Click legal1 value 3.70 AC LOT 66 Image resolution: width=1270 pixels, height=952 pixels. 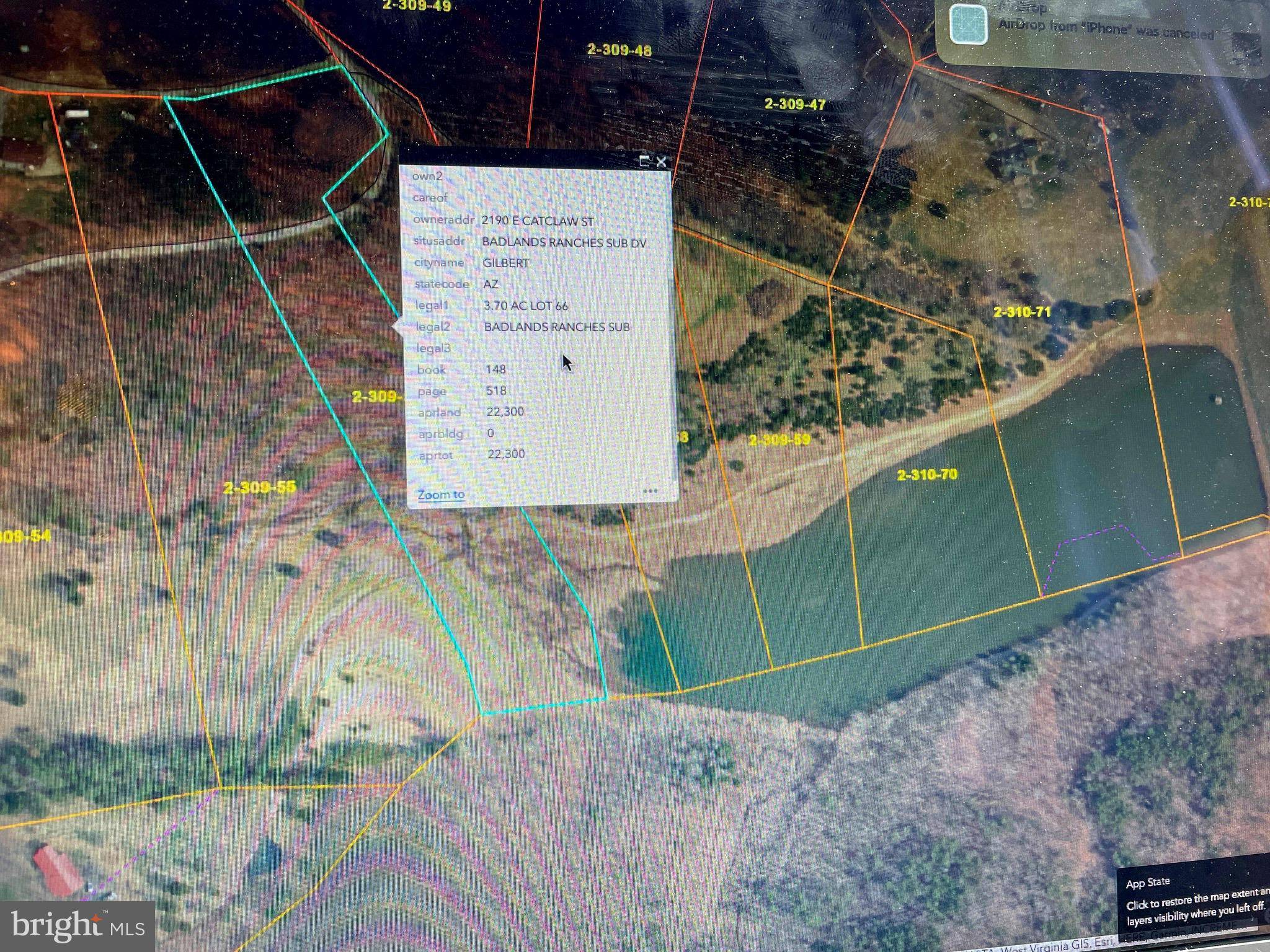pyautogui.click(x=526, y=306)
